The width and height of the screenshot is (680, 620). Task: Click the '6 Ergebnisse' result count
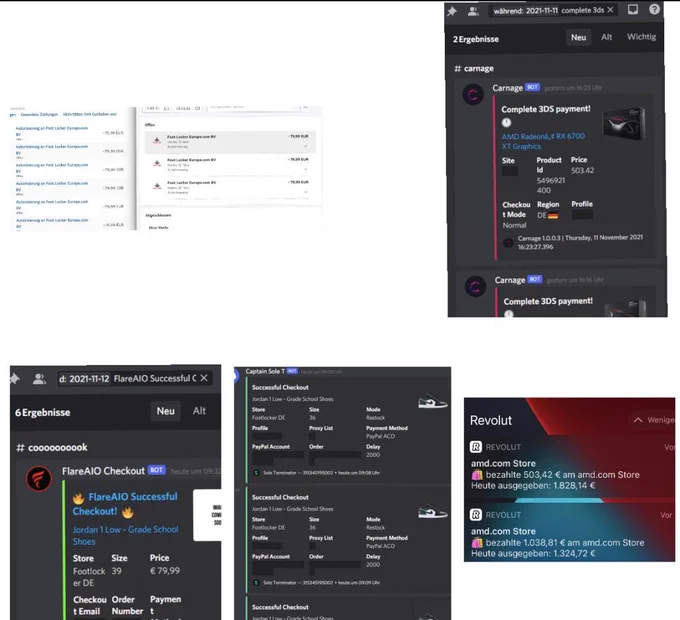(42, 412)
